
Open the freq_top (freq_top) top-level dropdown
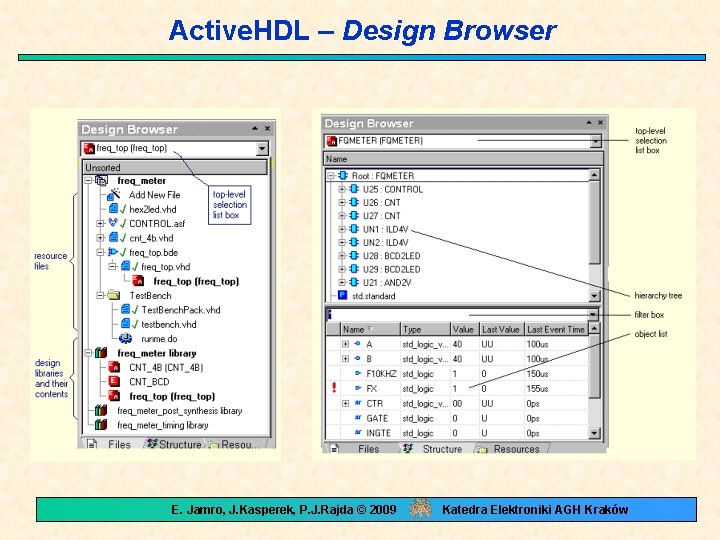coord(262,148)
